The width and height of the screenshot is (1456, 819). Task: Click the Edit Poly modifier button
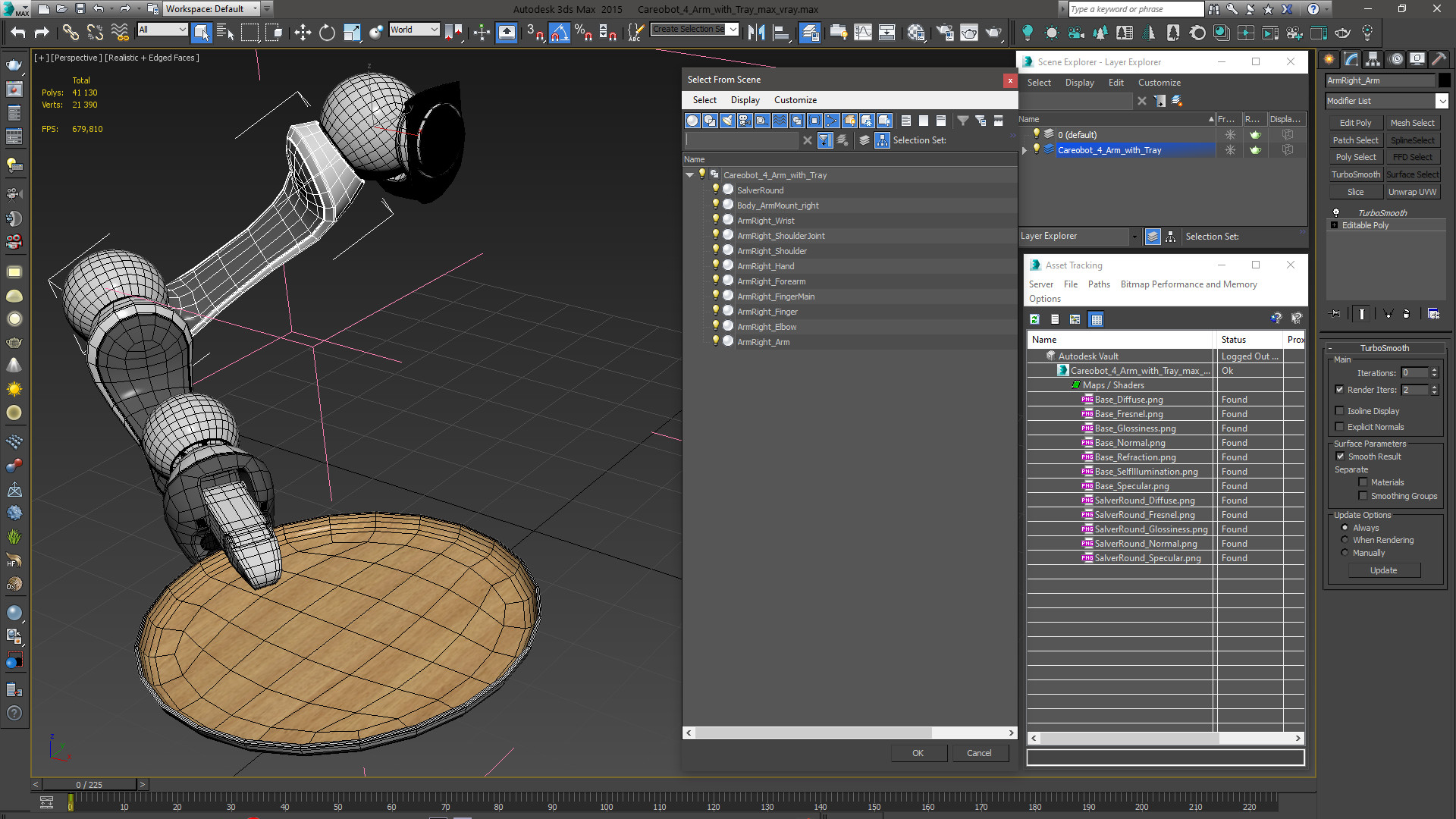tap(1355, 123)
